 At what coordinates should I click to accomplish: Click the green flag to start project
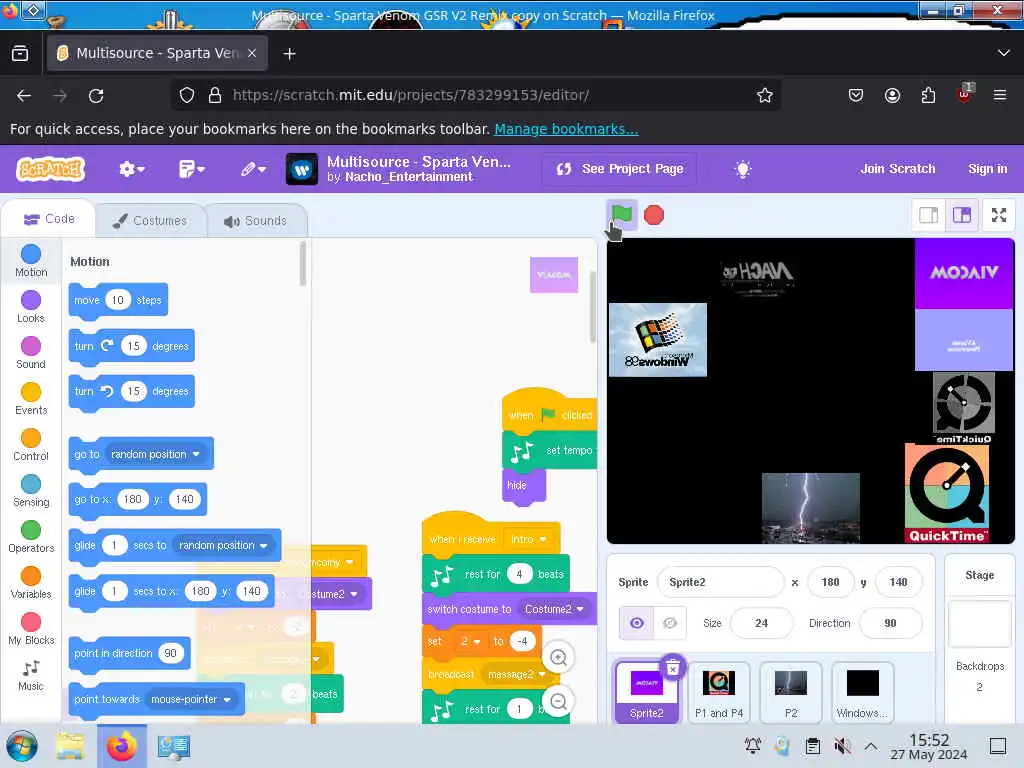point(621,214)
